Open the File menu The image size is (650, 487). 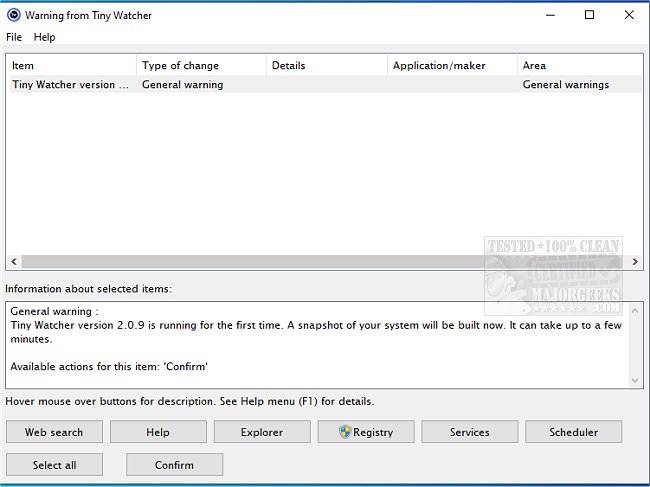(14, 37)
